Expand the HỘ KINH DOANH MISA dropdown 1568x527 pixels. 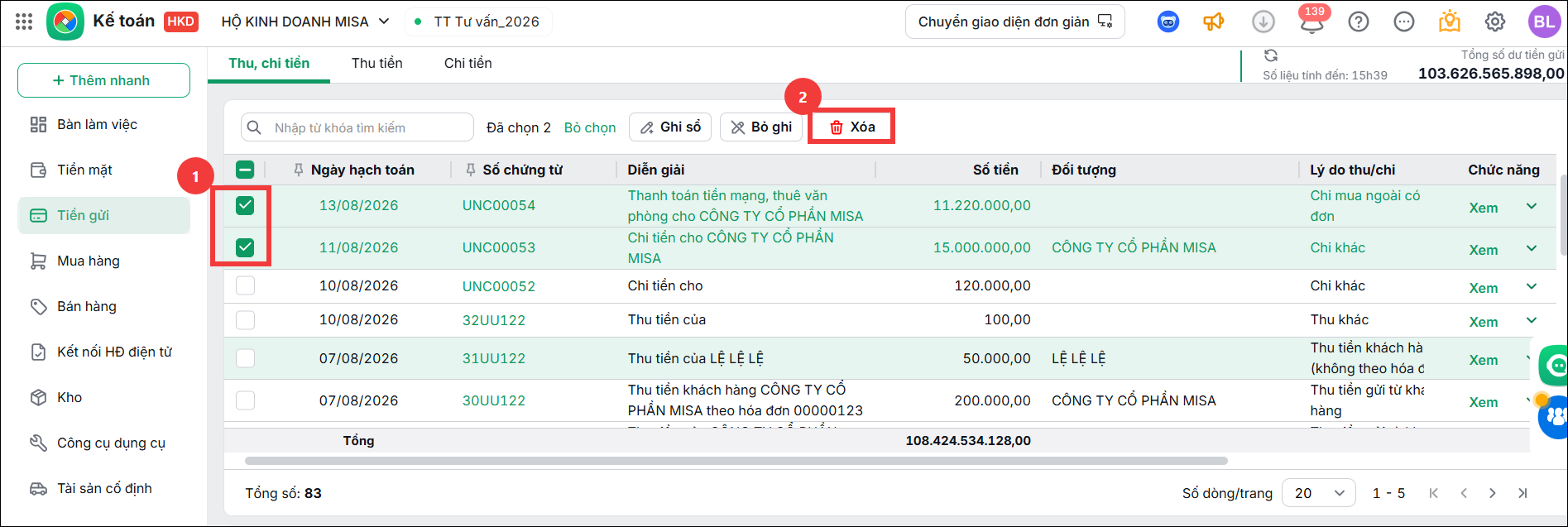pos(304,22)
